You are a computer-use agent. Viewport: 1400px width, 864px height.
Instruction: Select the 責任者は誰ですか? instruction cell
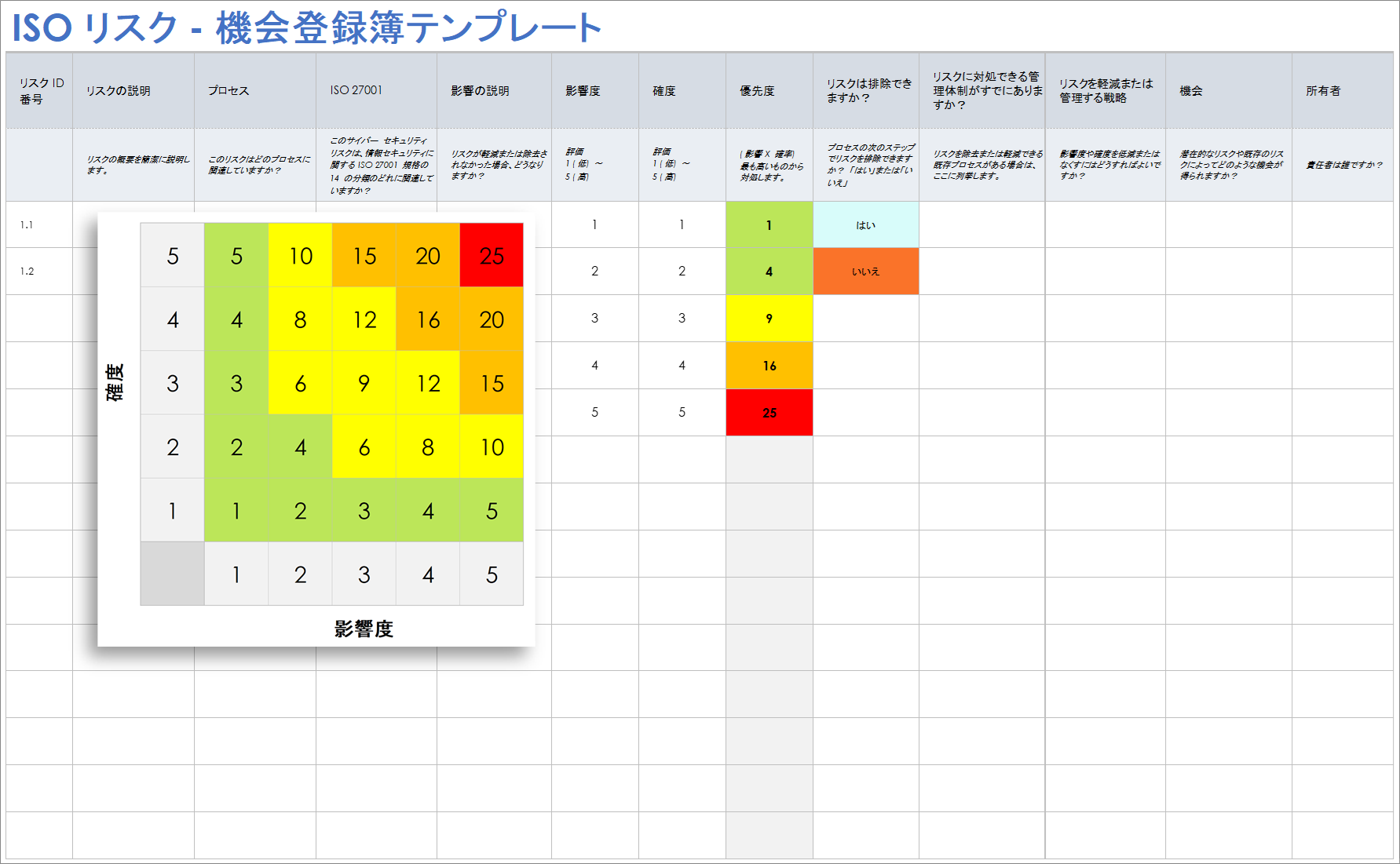point(1343,165)
